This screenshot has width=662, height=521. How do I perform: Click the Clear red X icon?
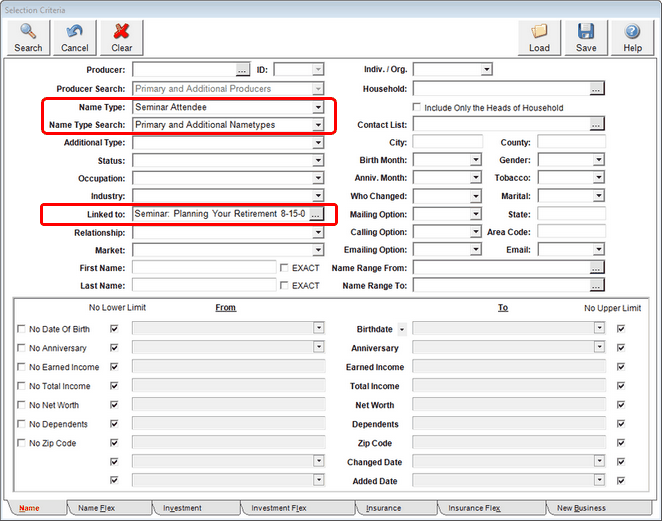(x=121, y=37)
